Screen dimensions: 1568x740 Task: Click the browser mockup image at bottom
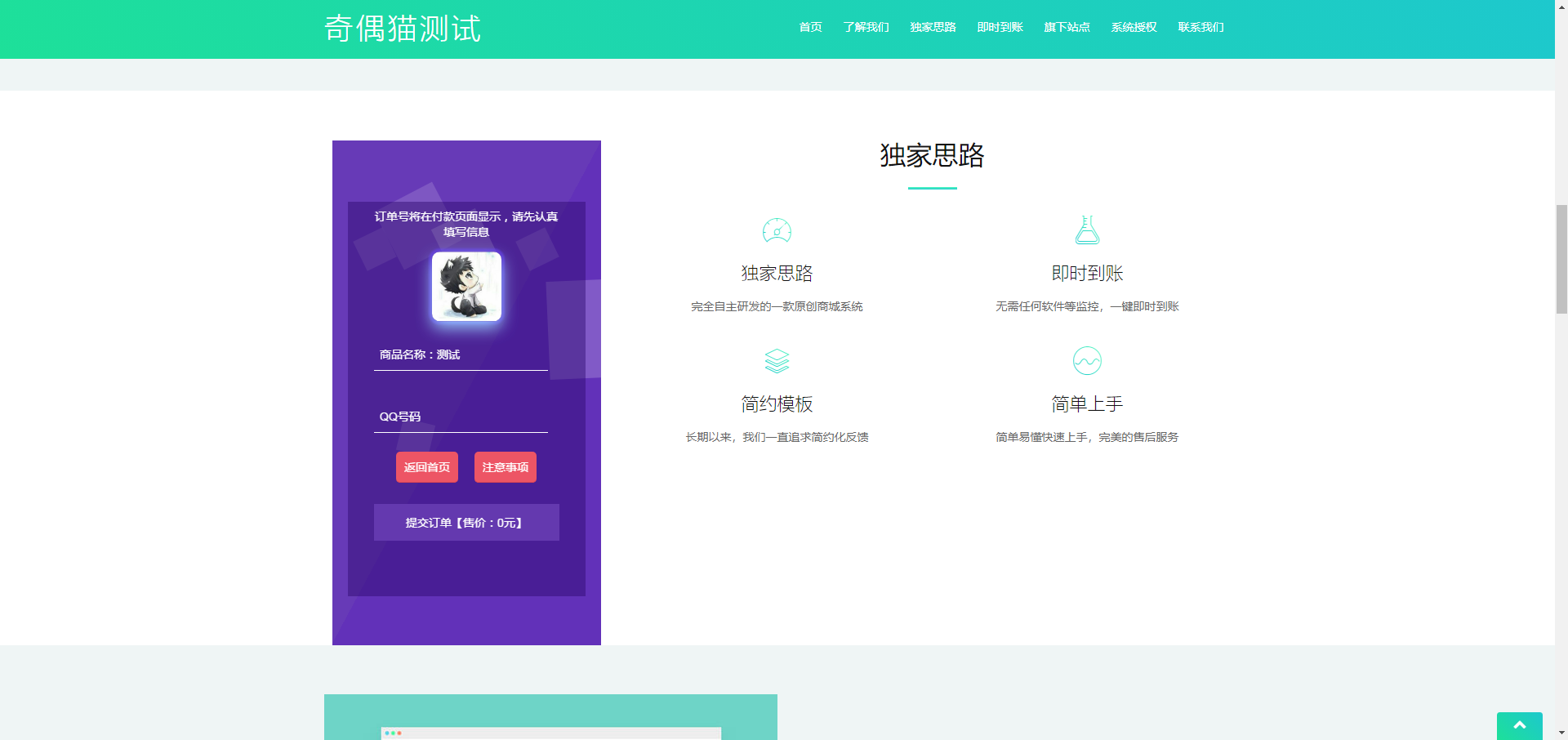pyautogui.click(x=550, y=717)
